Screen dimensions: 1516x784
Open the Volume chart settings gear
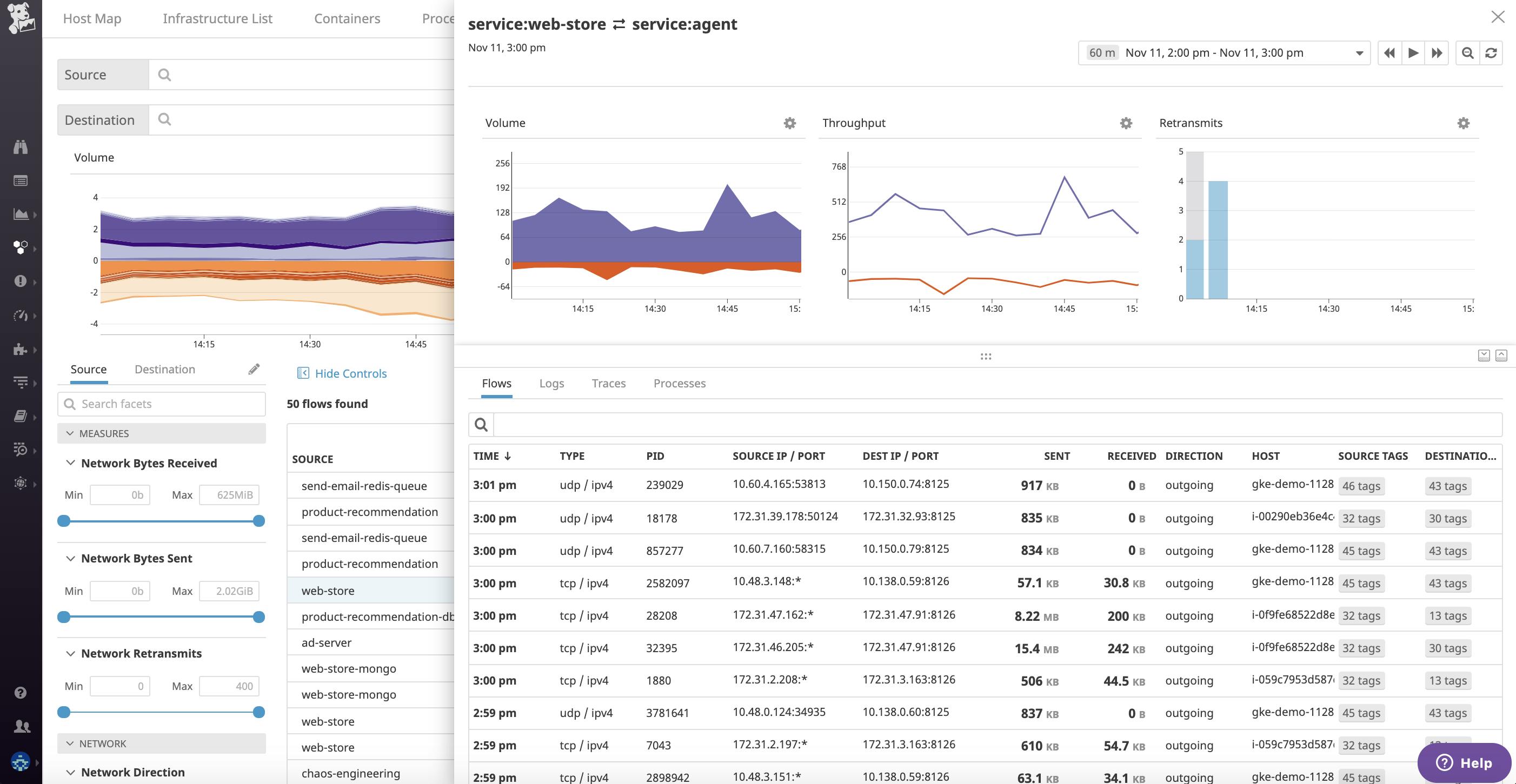point(789,123)
